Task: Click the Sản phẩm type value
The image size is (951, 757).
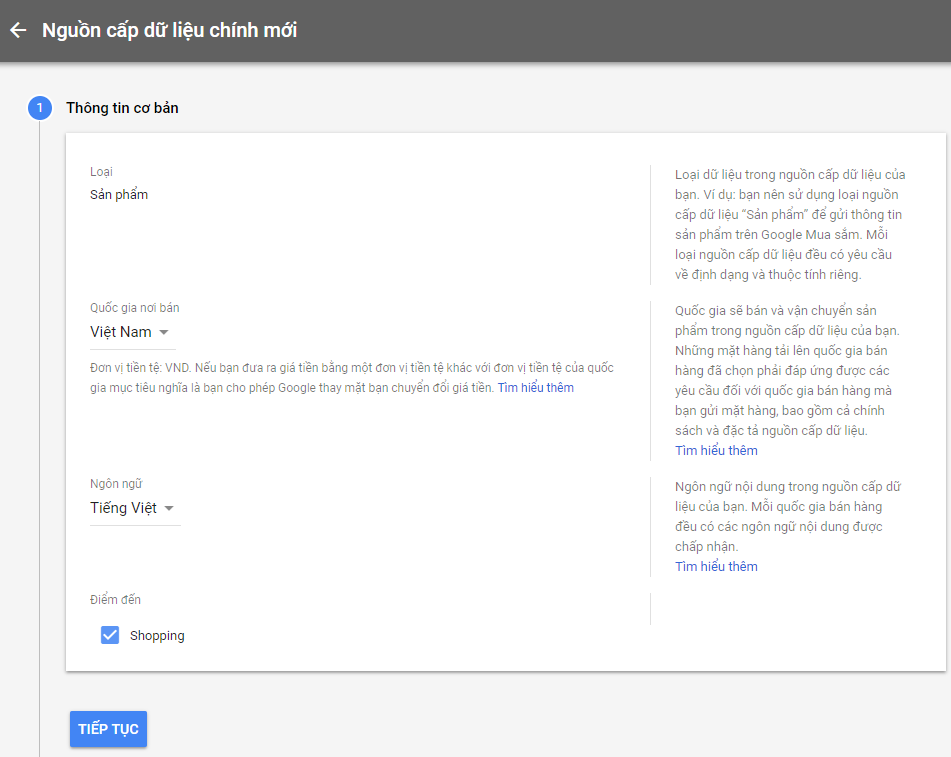Action: click(x=119, y=194)
